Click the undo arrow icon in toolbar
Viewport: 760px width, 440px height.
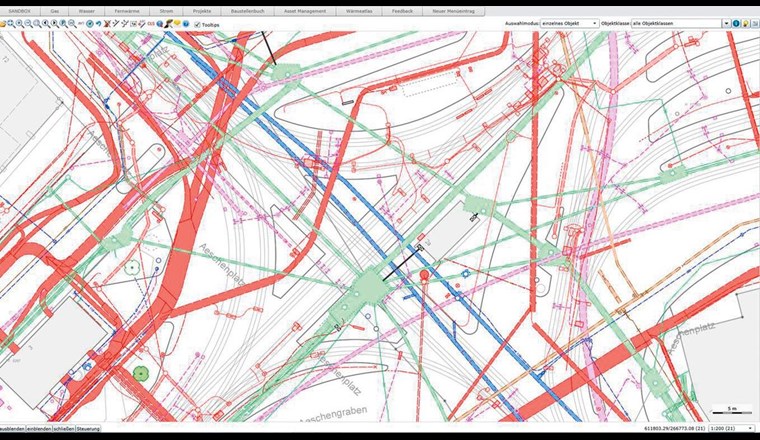tap(97, 22)
